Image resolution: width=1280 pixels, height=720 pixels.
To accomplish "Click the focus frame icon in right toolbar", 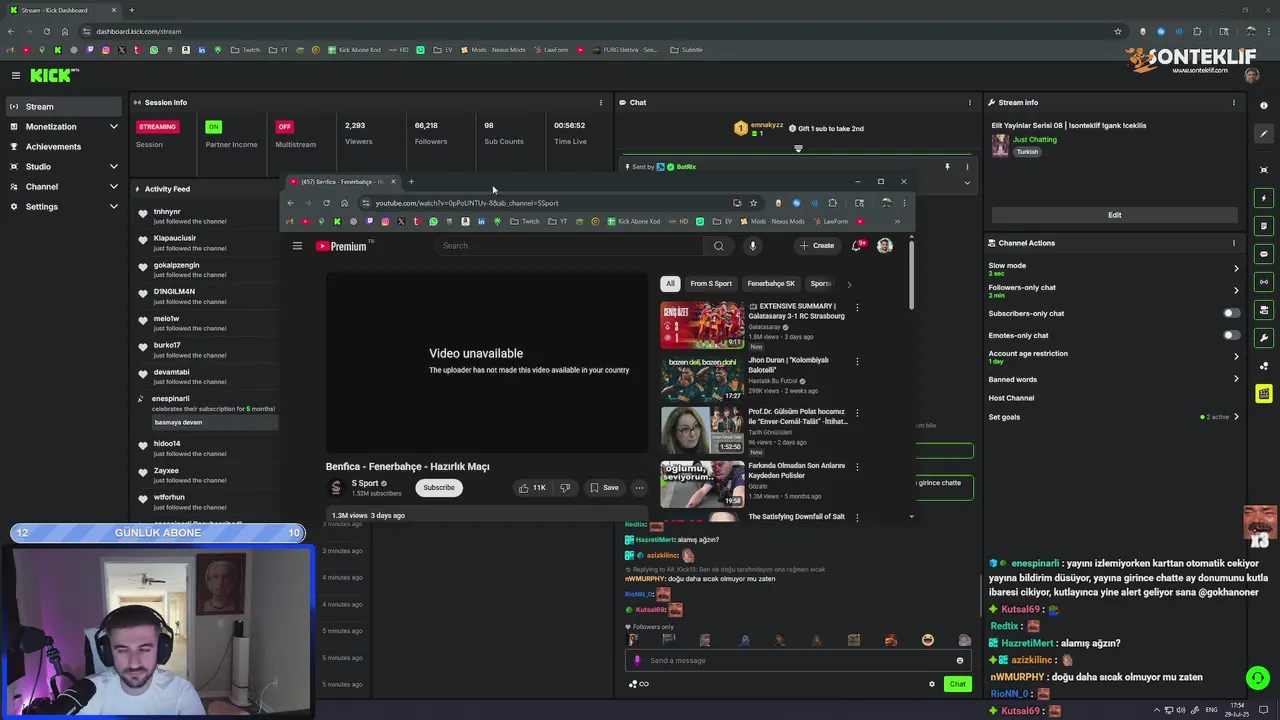I will 1264,170.
